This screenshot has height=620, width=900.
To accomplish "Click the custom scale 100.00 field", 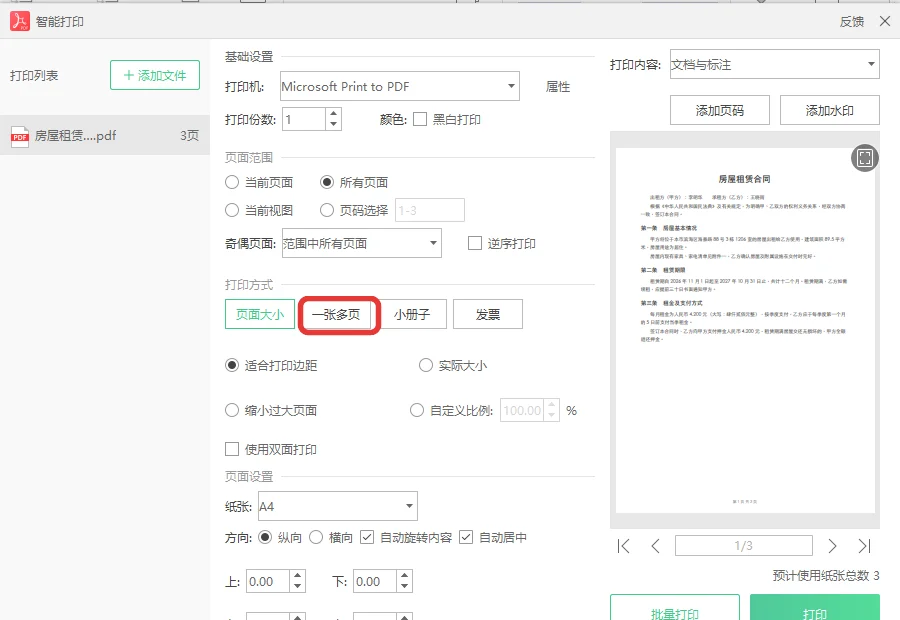I will 522,410.
